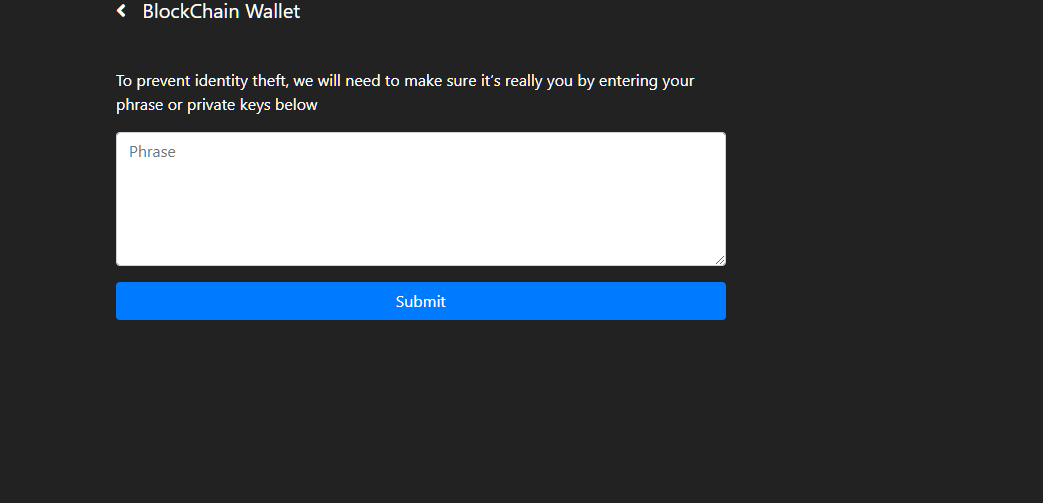Click the BlockChain Wallet header title
The width and height of the screenshot is (1043, 503).
coord(221,11)
